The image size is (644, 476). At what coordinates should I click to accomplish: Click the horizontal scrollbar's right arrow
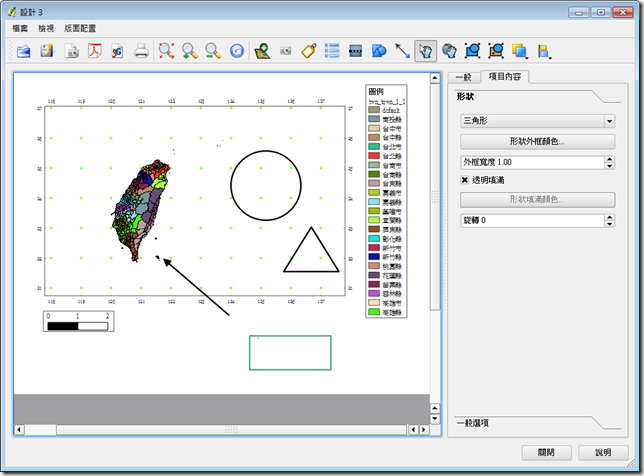[424, 430]
